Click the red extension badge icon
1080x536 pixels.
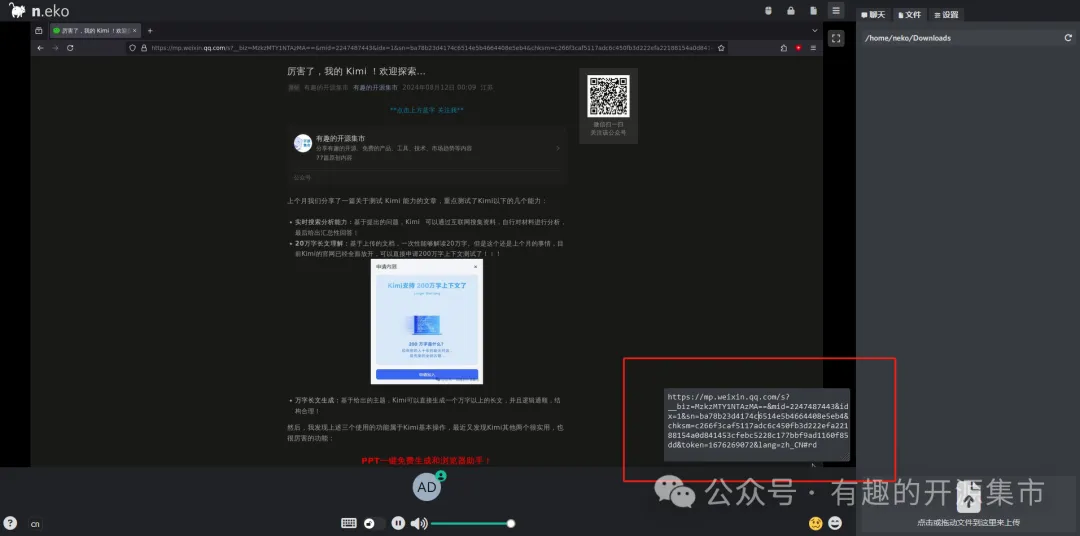click(x=798, y=48)
